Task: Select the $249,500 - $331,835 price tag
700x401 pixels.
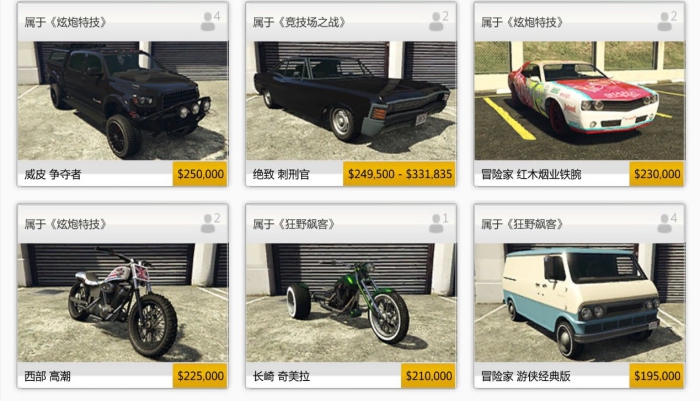Action: pyautogui.click(x=400, y=174)
